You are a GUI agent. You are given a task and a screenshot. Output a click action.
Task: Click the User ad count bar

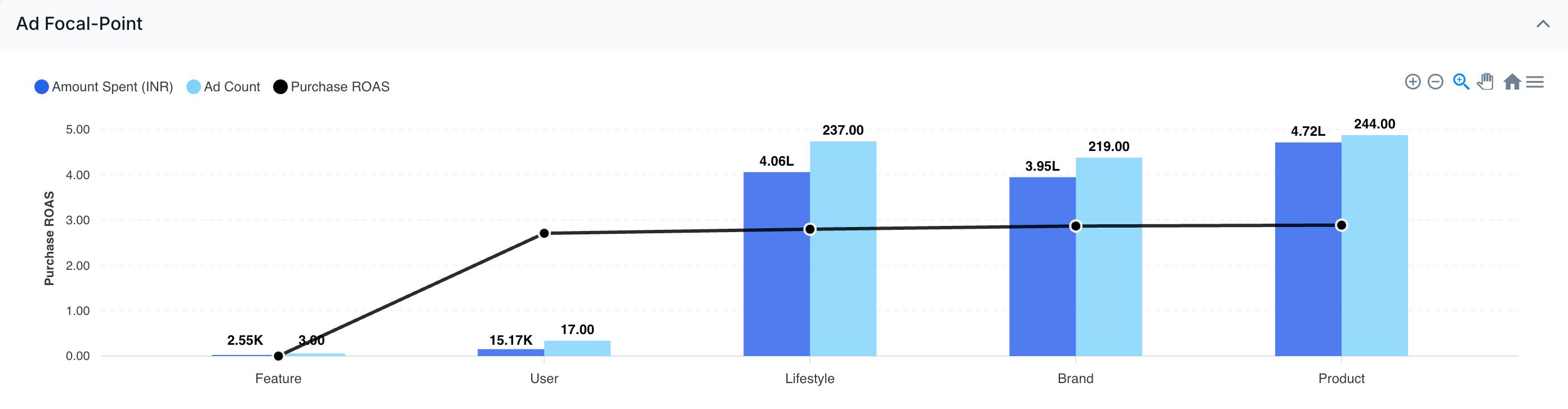[577, 348]
